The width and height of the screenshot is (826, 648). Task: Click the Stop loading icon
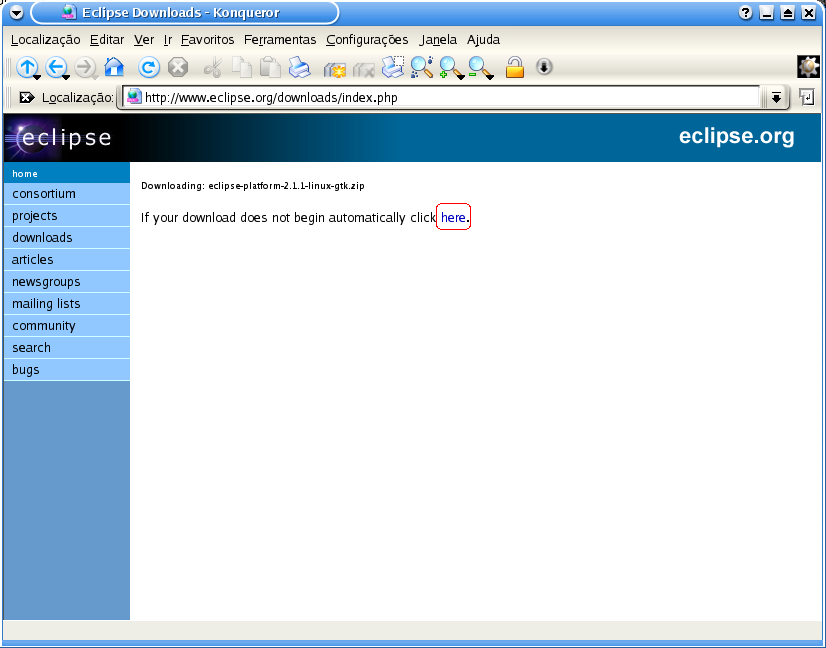178,67
